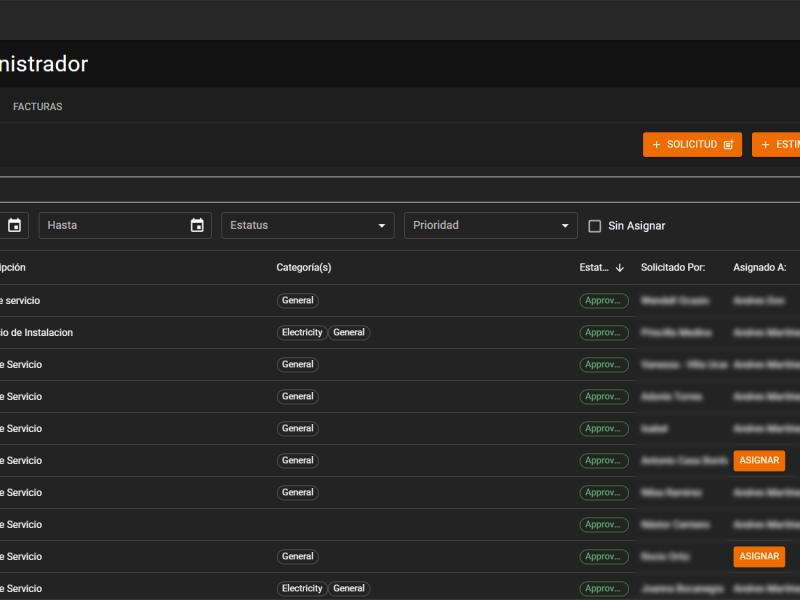Click calendar icon left of Hasta field
The width and height of the screenshot is (800, 600).
point(14,226)
